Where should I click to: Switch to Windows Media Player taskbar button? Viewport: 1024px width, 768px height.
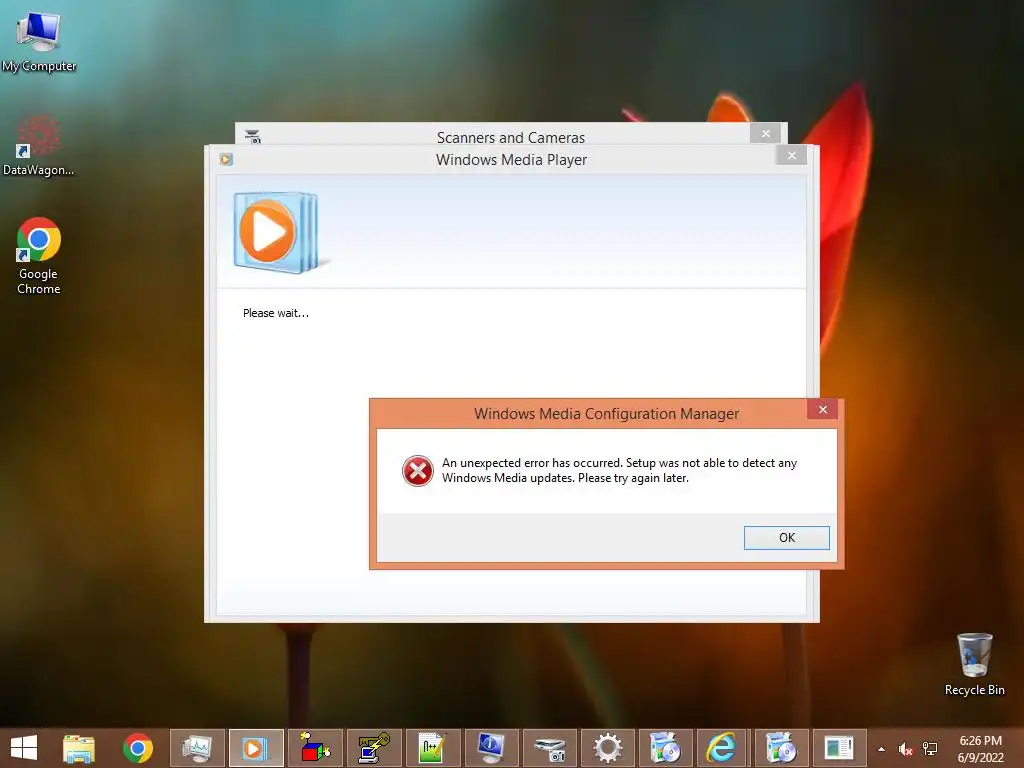(256, 748)
